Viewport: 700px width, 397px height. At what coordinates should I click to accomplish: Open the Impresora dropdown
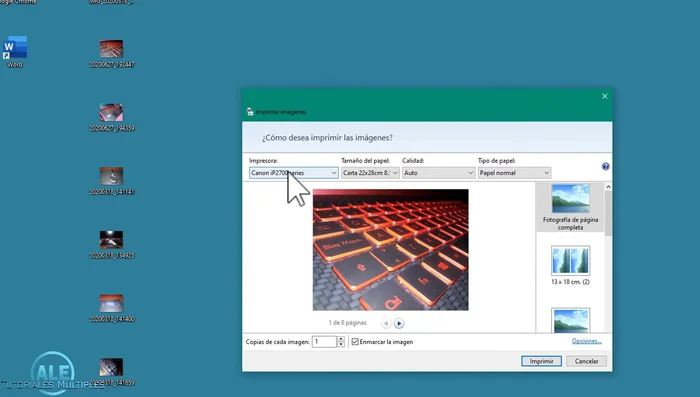pyautogui.click(x=294, y=173)
